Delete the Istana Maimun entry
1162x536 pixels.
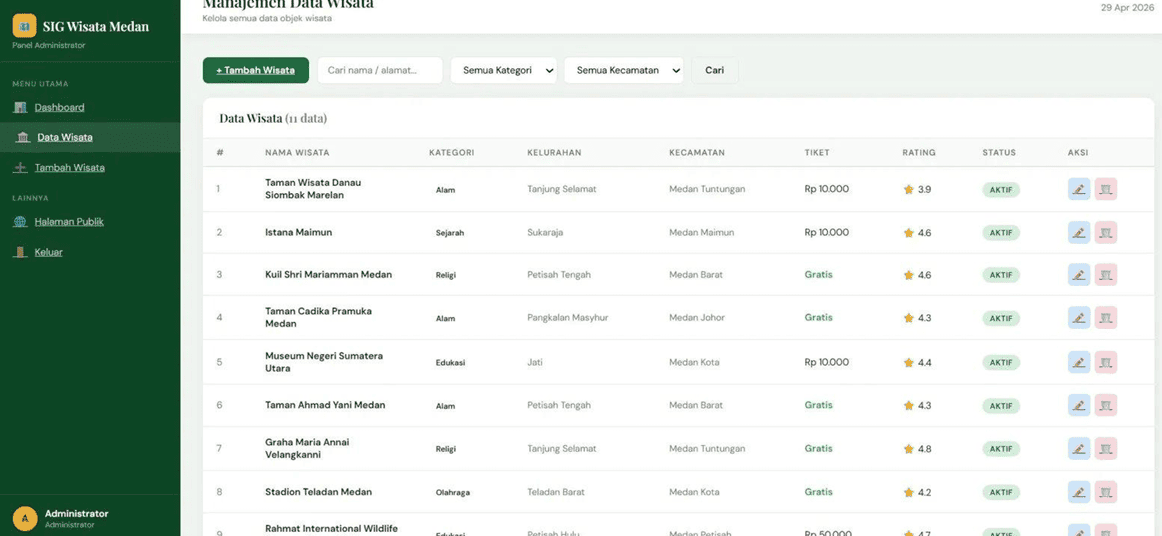point(1106,233)
